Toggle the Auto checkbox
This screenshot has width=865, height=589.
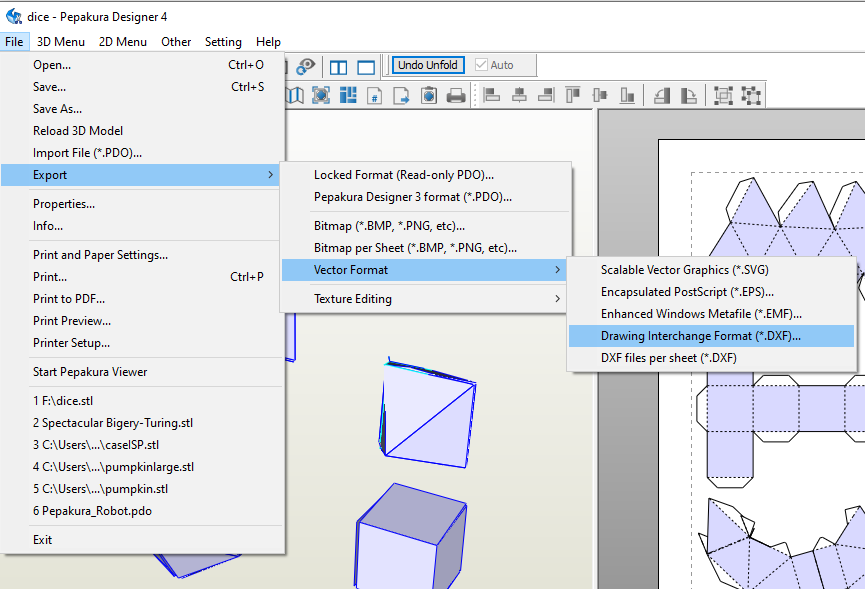pos(481,65)
